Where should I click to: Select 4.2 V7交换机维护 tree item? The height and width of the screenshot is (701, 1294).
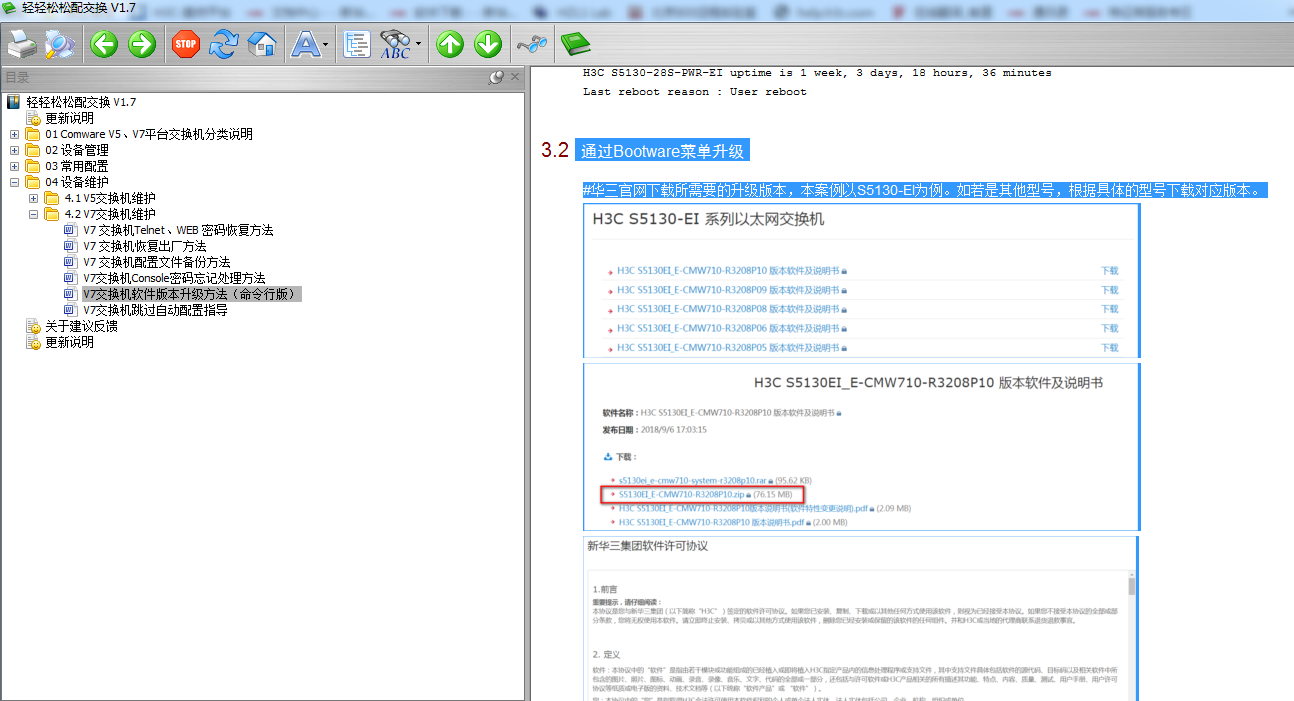[110, 214]
